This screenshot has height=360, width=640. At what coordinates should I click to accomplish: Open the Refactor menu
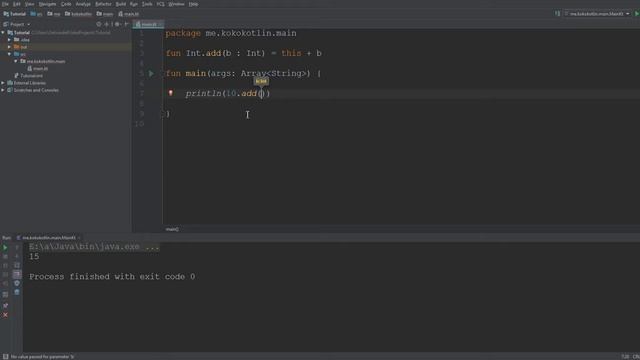(103, 4)
